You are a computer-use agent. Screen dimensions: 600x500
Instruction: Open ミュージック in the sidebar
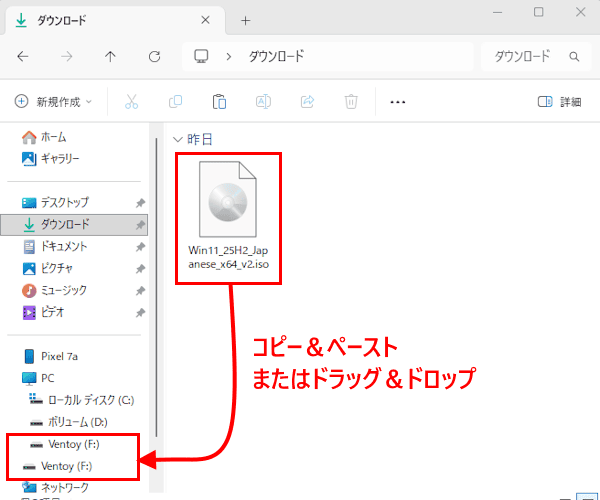pyautogui.click(x=54, y=290)
